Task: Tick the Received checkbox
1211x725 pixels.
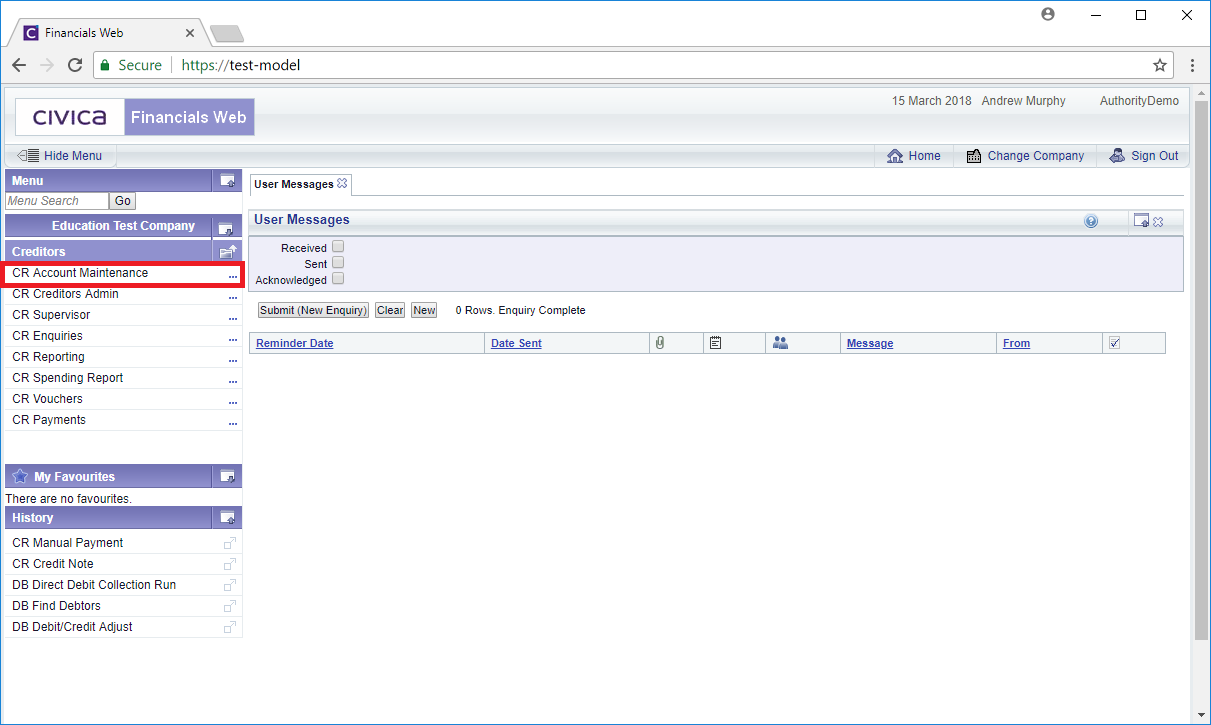Action: click(x=338, y=247)
